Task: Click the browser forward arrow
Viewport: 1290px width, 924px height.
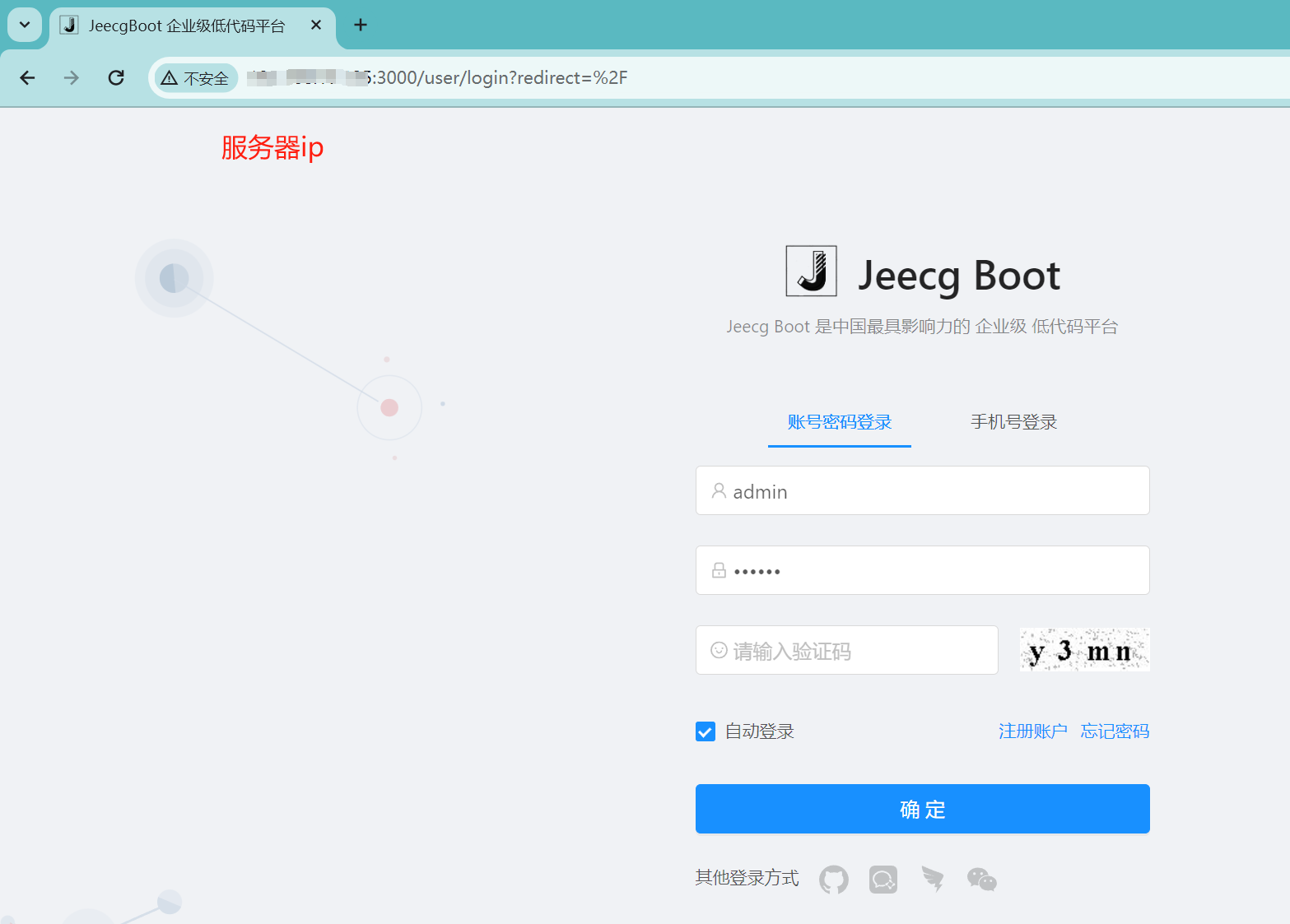Action: coord(72,77)
